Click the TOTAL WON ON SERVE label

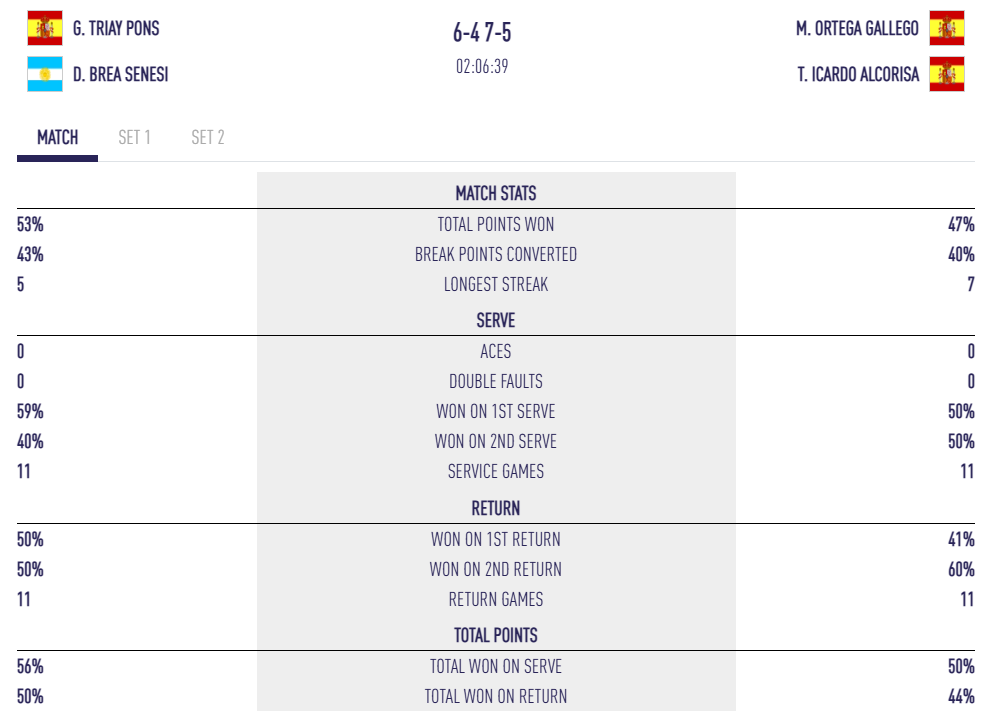tap(496, 666)
